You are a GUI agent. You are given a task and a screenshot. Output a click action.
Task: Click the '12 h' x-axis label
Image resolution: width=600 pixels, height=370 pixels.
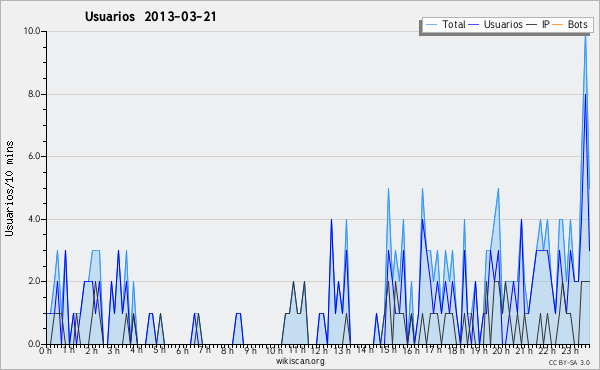coord(318,351)
